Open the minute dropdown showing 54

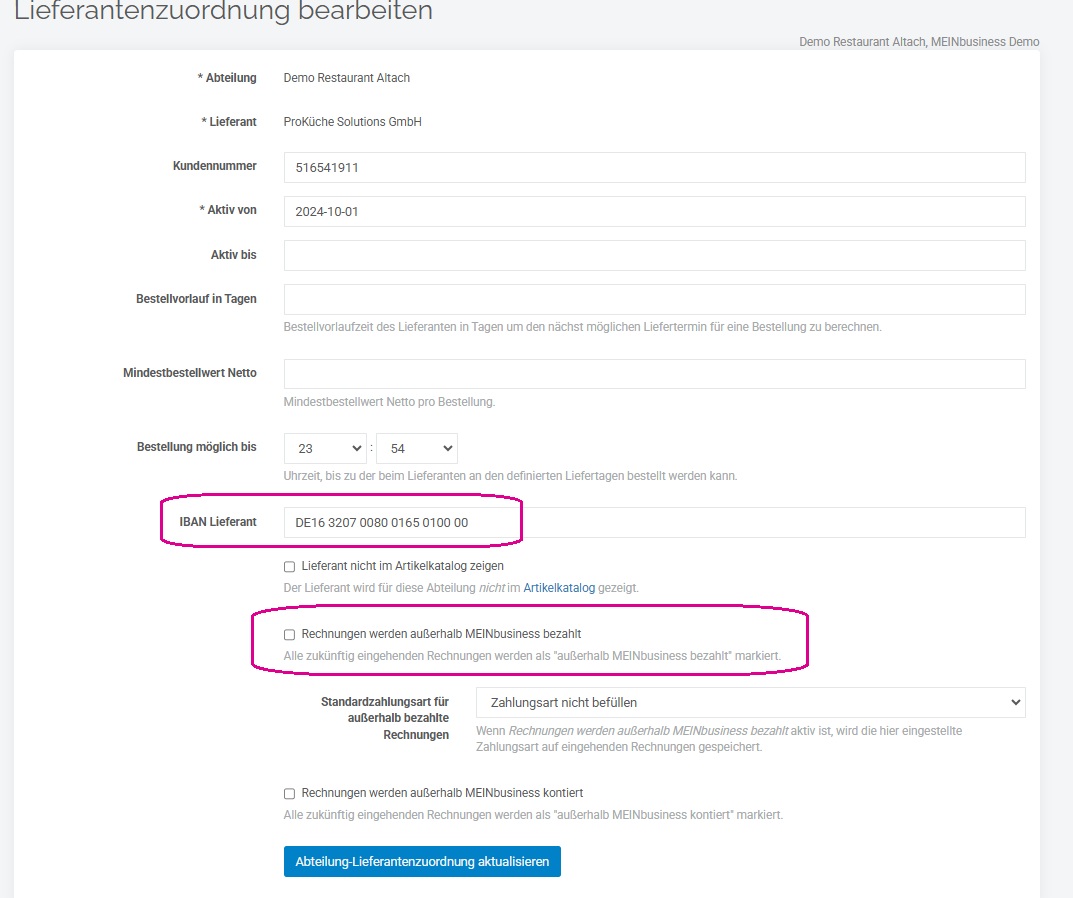click(417, 448)
